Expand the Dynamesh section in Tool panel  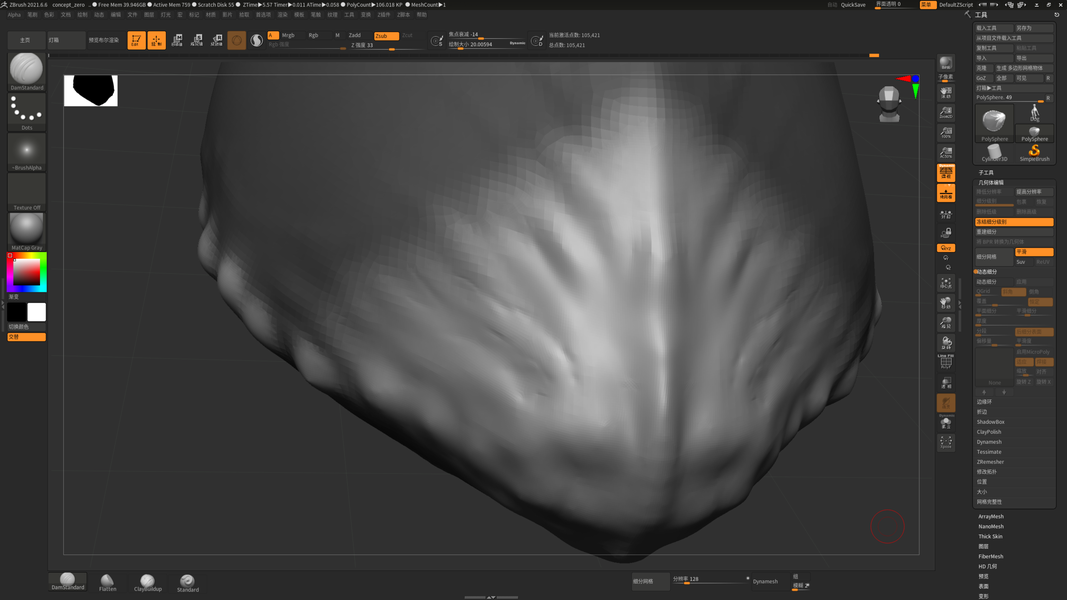[989, 442]
